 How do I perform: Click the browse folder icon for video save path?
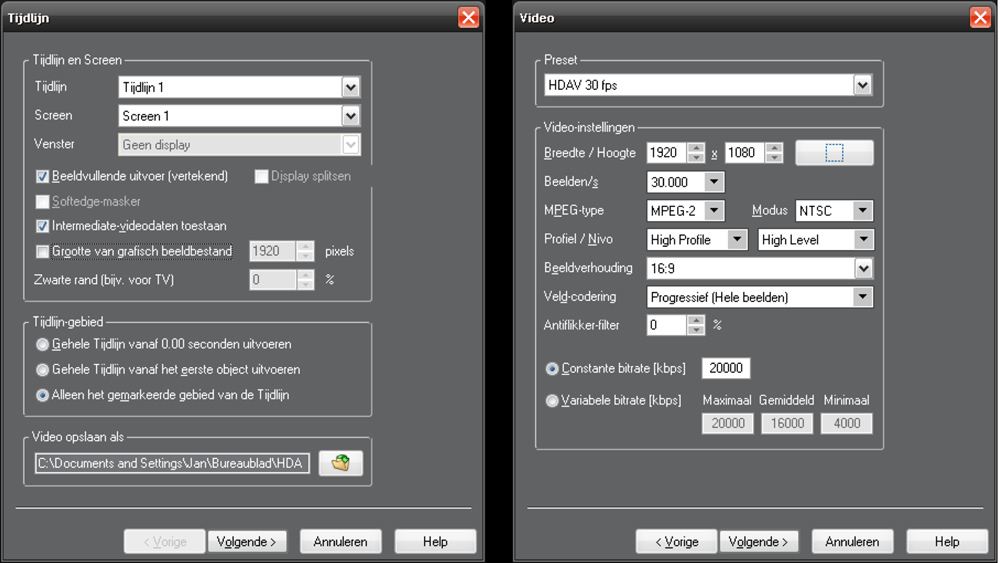pyautogui.click(x=340, y=463)
